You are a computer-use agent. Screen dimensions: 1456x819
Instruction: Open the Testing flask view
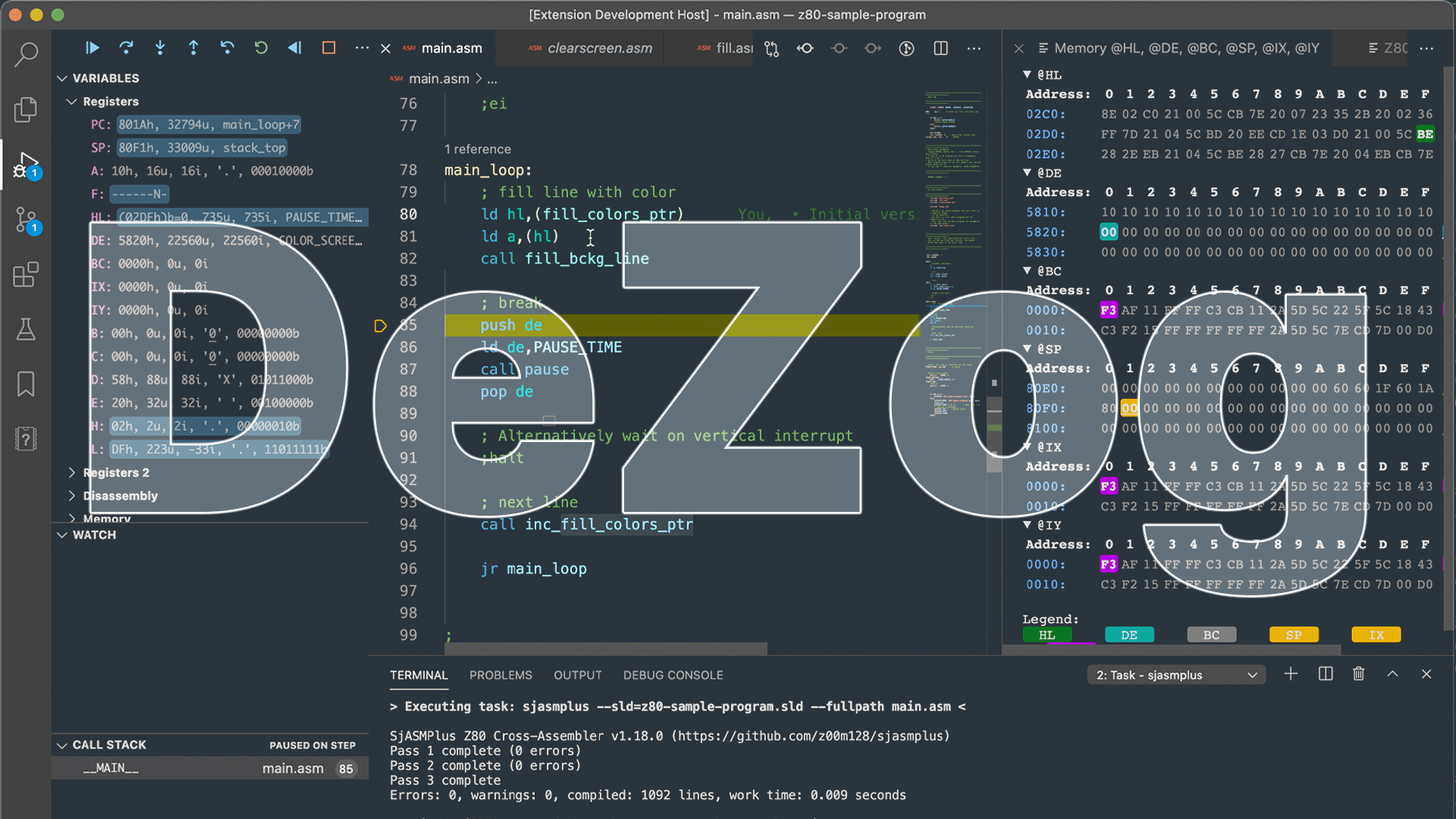(26, 329)
